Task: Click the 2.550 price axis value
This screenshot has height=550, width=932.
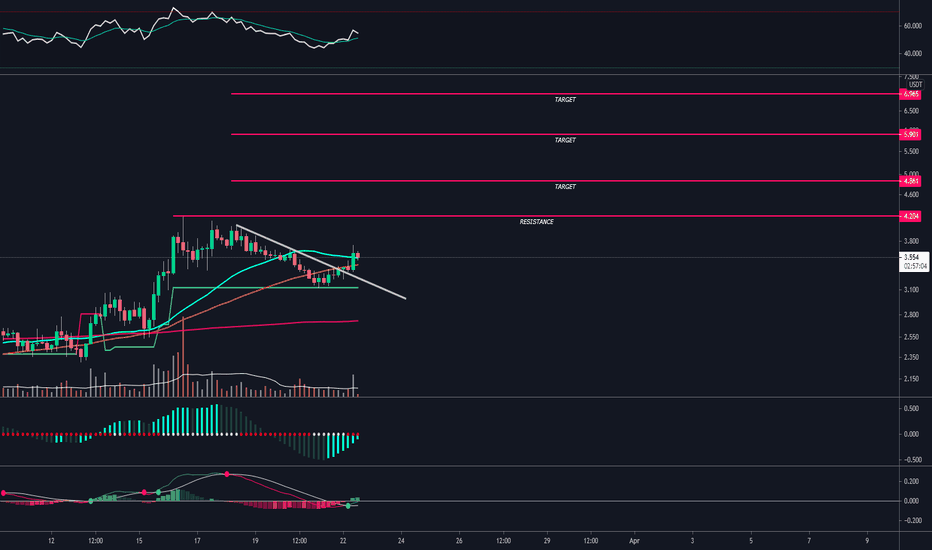Action: pyautogui.click(x=911, y=337)
